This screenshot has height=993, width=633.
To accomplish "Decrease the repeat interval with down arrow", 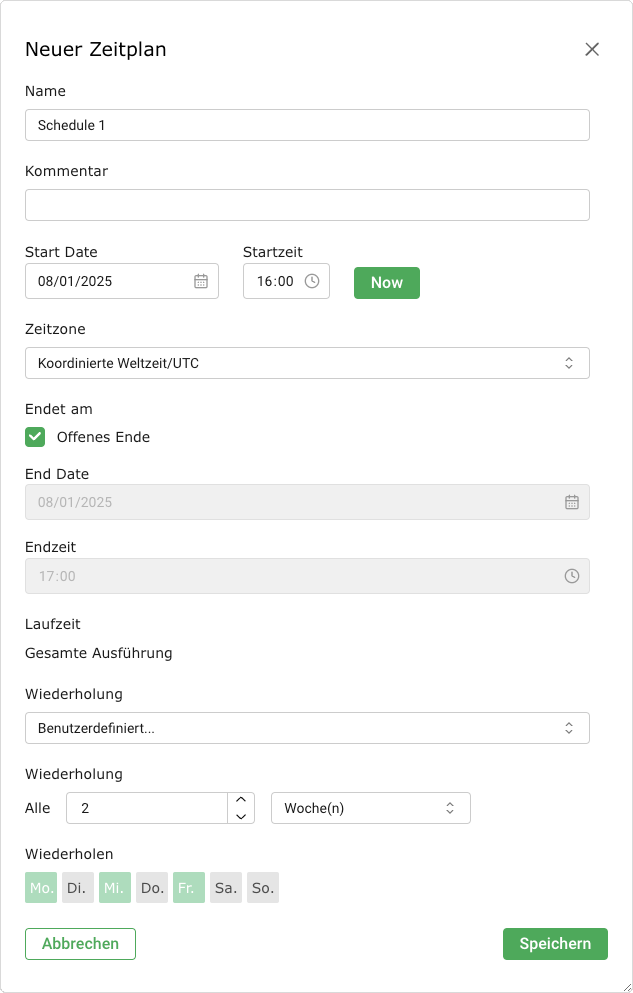I will click(x=240, y=816).
